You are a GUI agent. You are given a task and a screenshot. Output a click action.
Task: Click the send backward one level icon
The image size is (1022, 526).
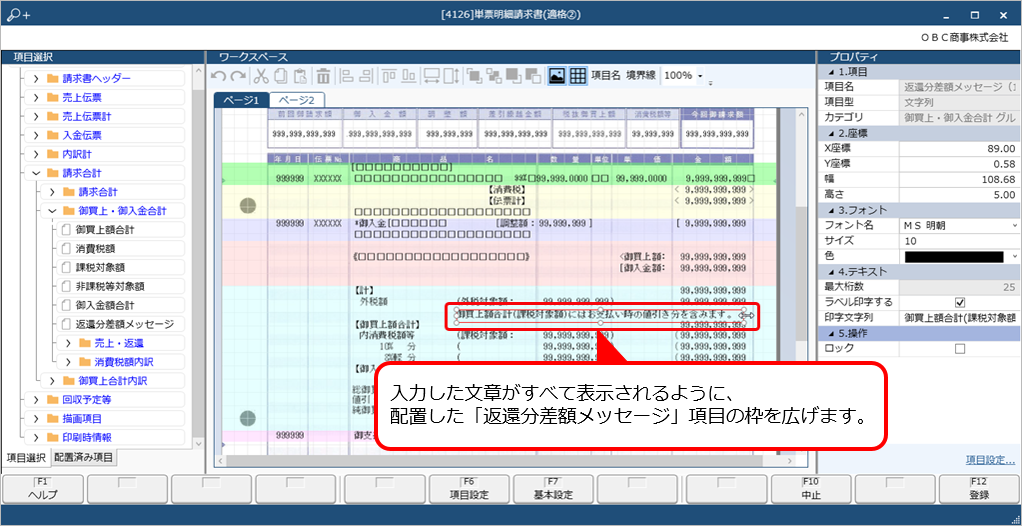(533, 76)
